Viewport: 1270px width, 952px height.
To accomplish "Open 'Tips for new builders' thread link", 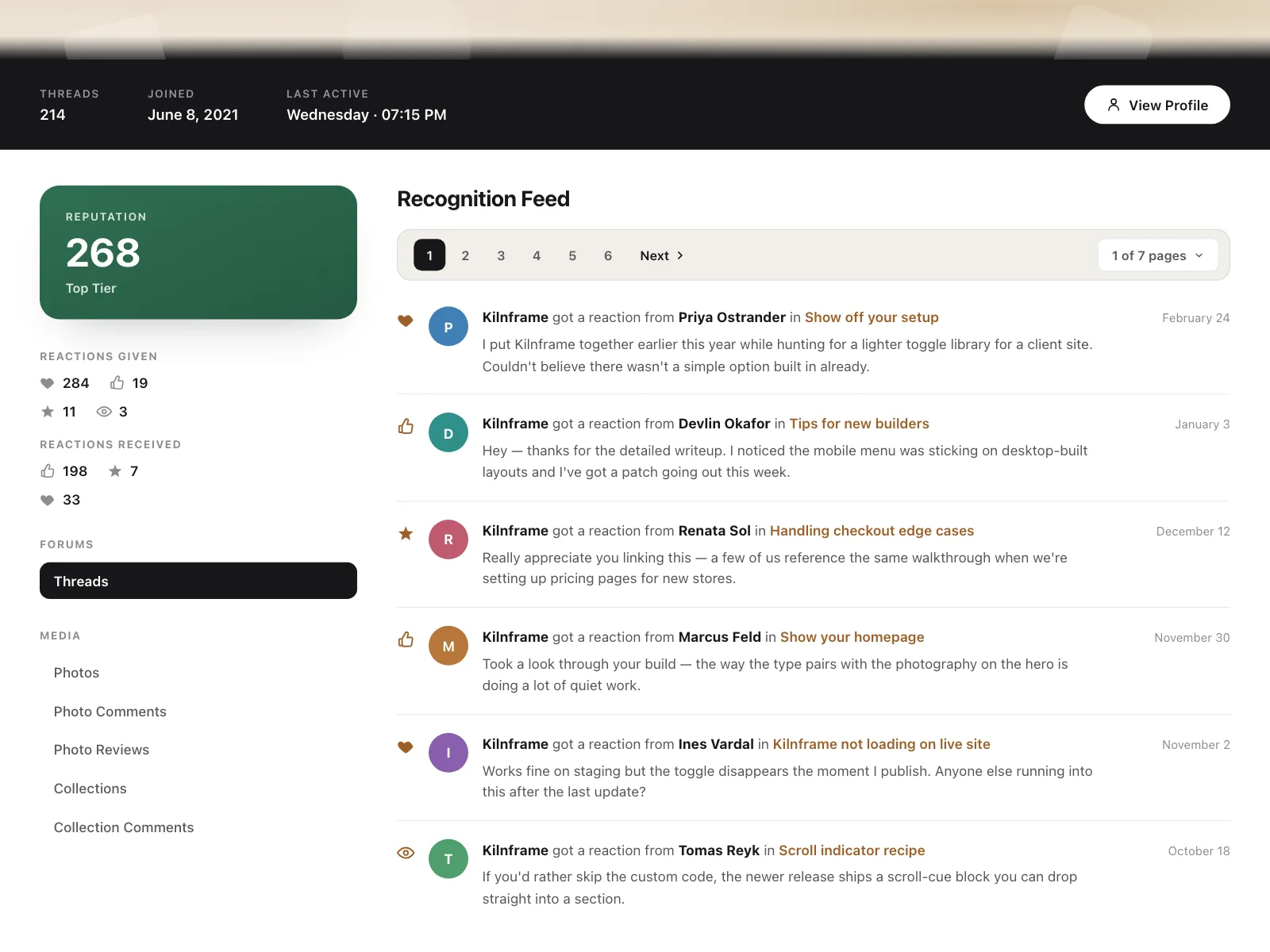I will (x=859, y=424).
